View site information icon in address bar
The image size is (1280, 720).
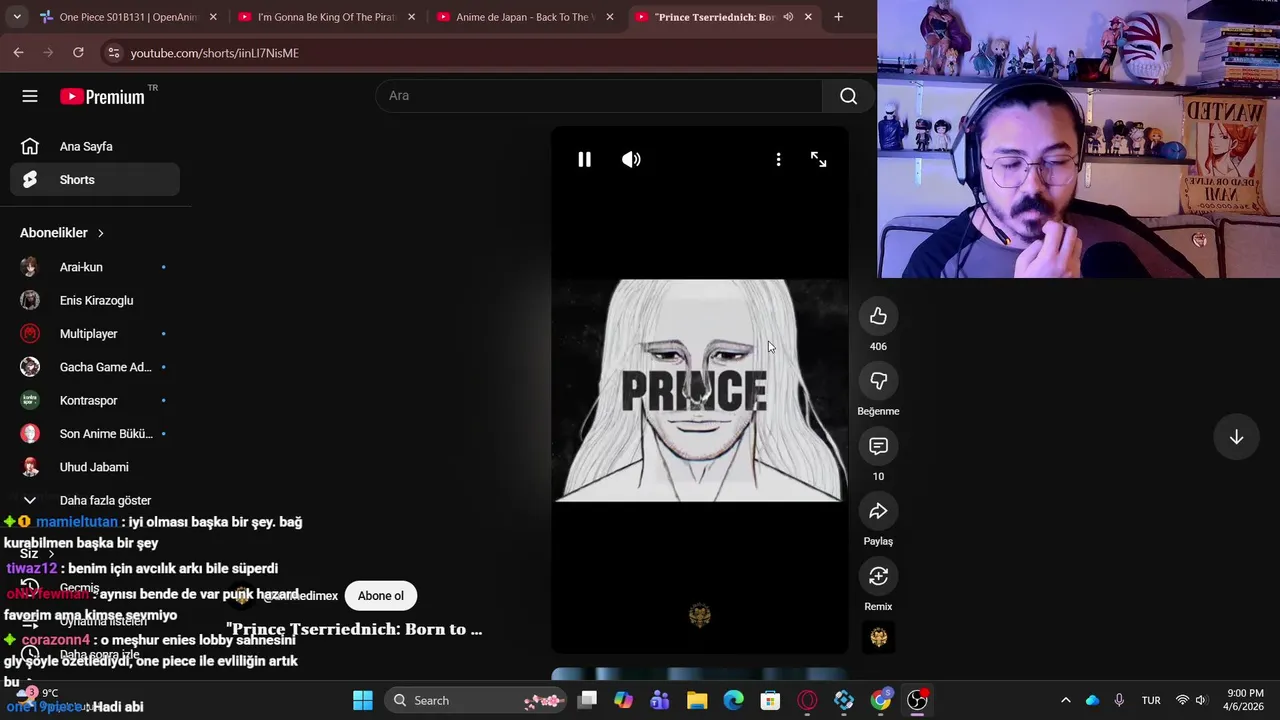[x=114, y=53]
